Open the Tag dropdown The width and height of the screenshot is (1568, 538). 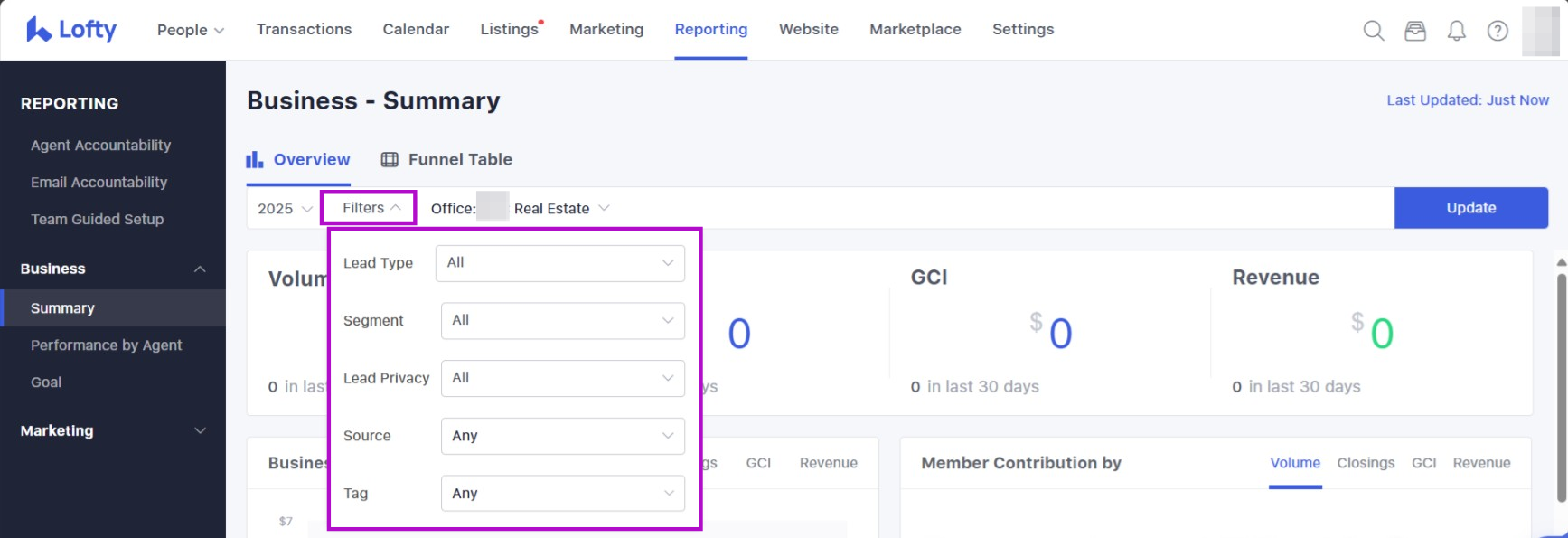[x=562, y=494]
